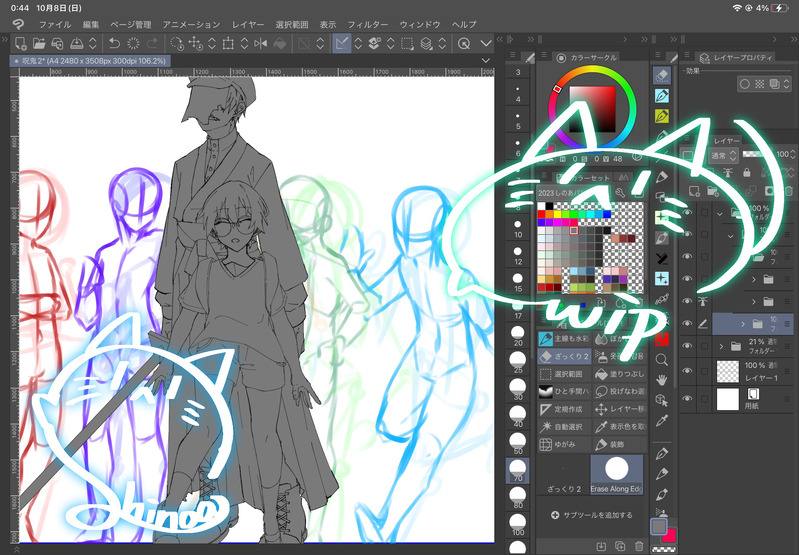Click the new raster layer icon in the Layer panel
The width and height of the screenshot is (799, 555).
(x=694, y=191)
